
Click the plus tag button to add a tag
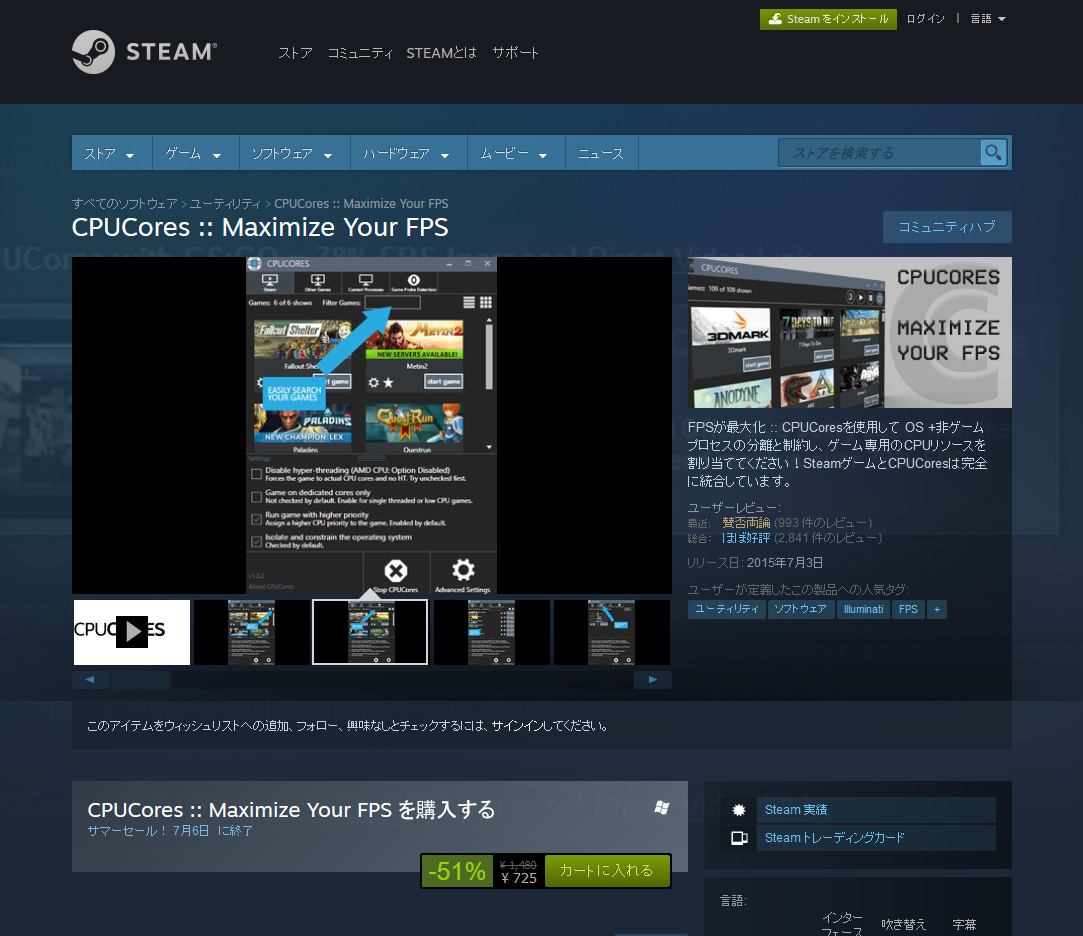(x=937, y=609)
